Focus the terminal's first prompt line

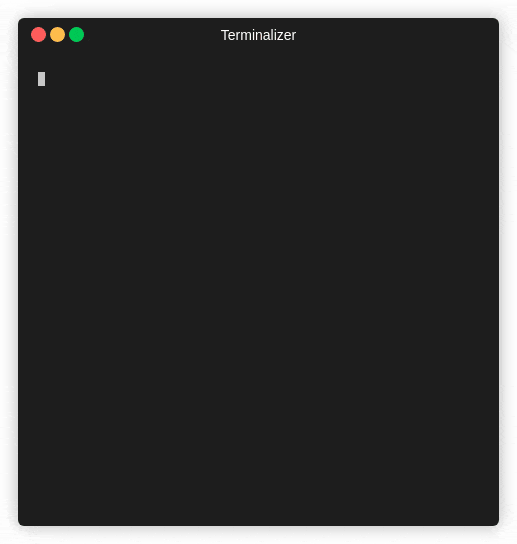(258, 79)
